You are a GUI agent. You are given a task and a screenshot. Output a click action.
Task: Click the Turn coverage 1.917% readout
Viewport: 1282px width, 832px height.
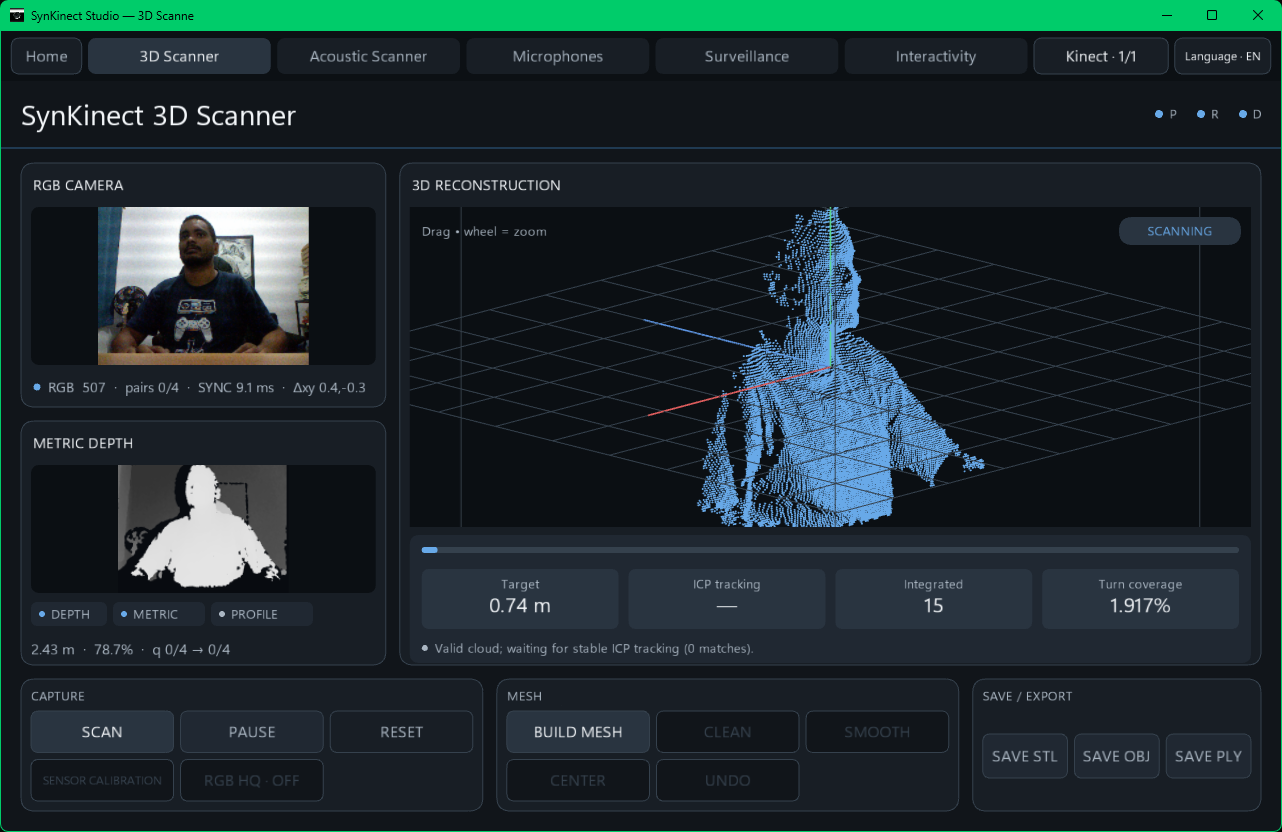[1140, 598]
